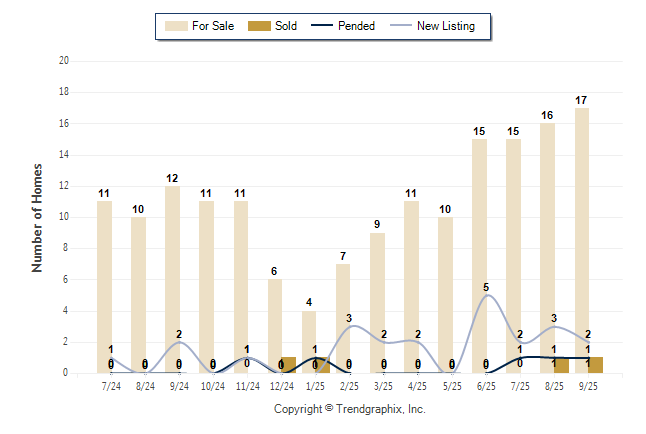Click the 3/25 x-axis label
646x434 pixels.
coord(384,384)
